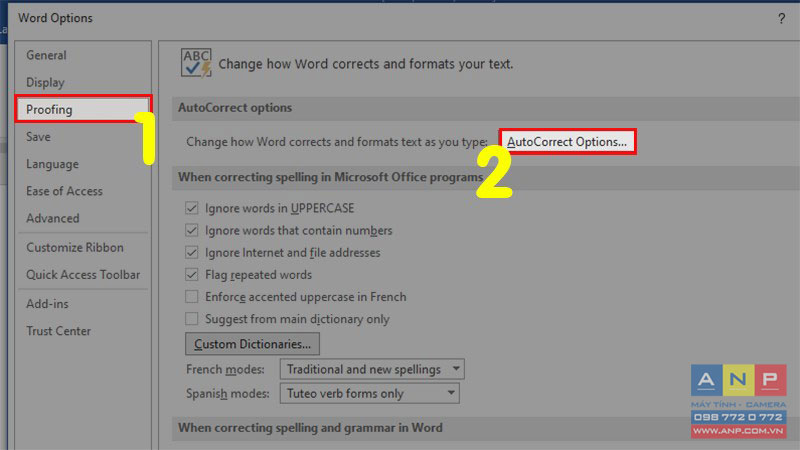This screenshot has height=450, width=800.
Task: Select the Display category
Action: 45,82
